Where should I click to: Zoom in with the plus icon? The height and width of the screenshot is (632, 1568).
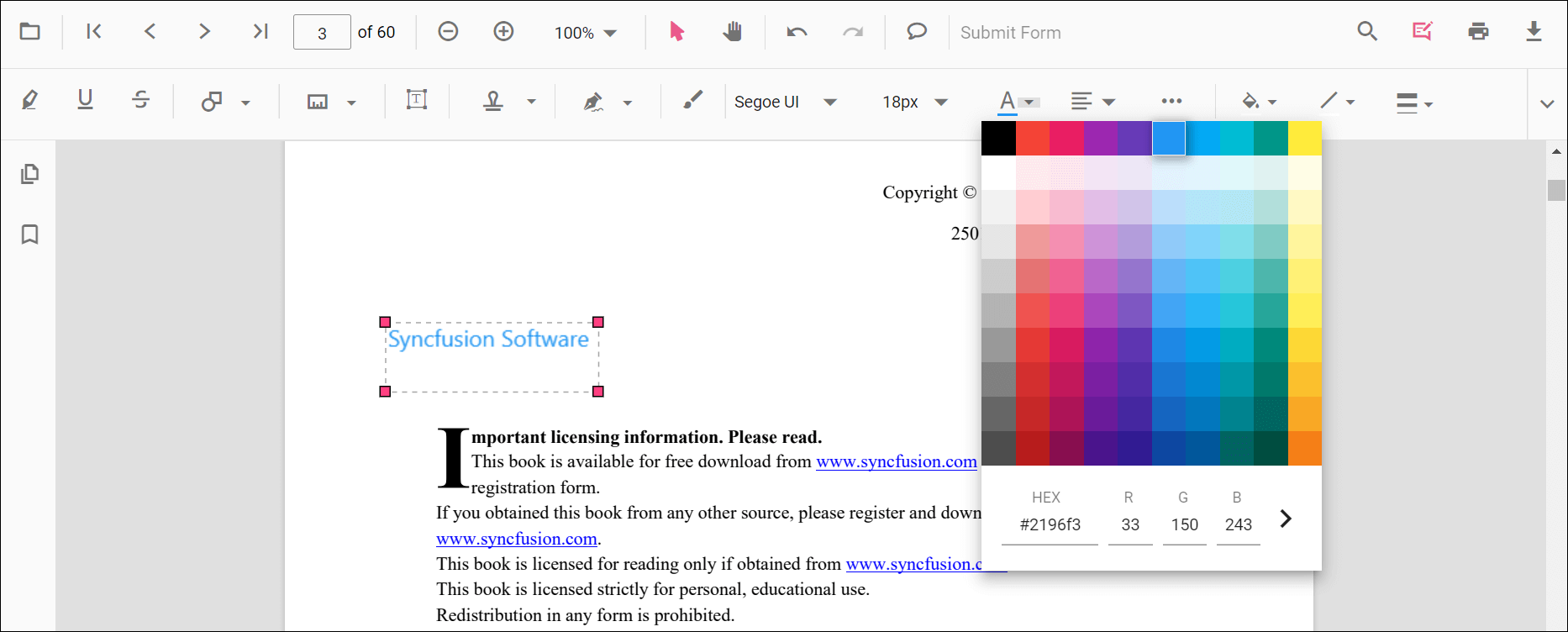click(503, 32)
